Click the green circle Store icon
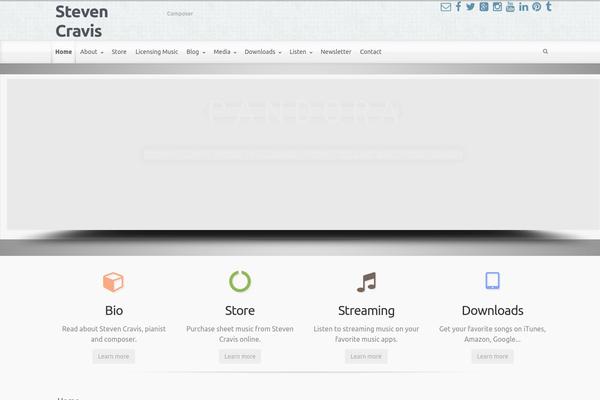 click(240, 281)
